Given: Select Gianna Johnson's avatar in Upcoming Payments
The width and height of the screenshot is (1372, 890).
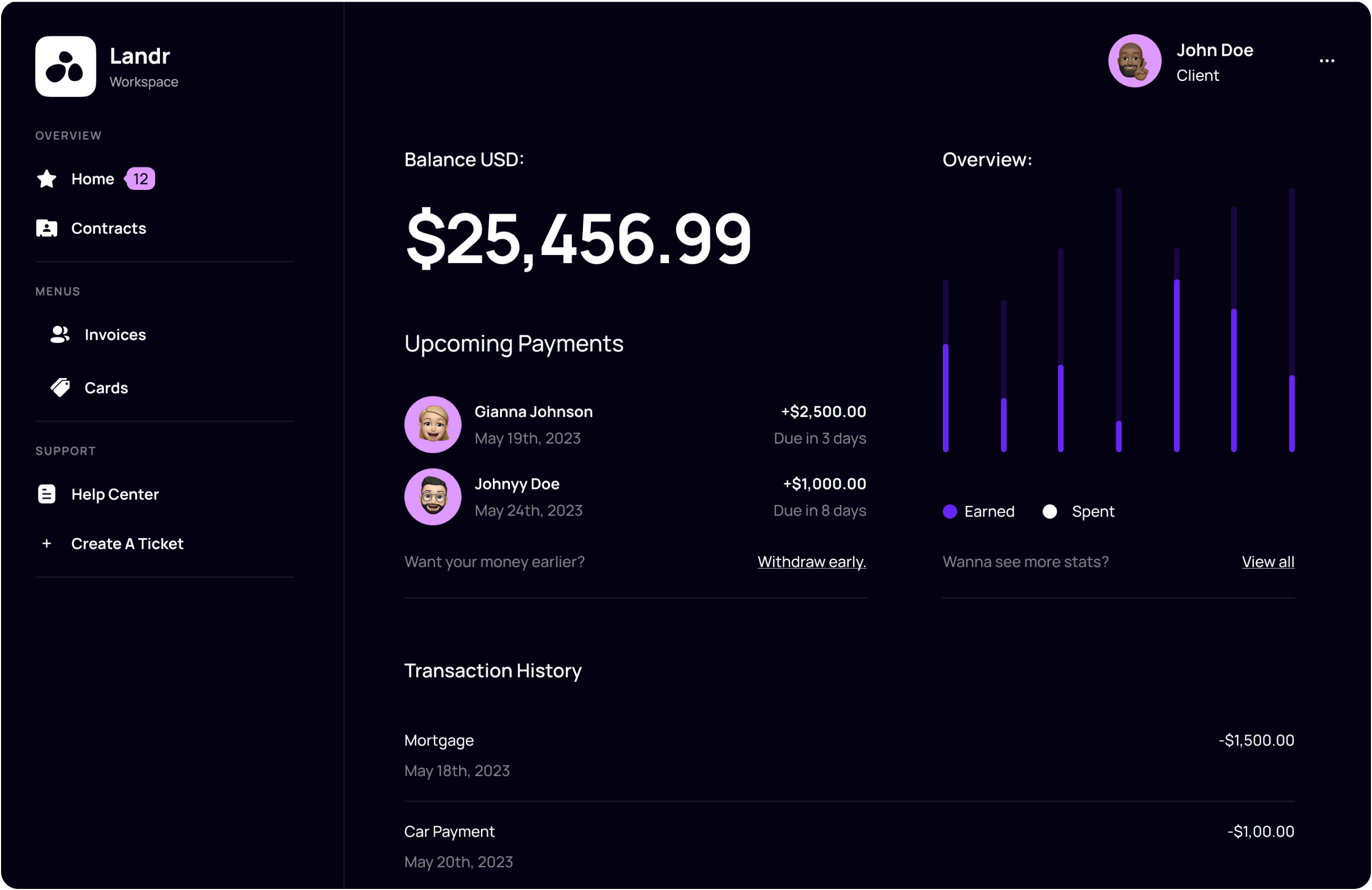Looking at the screenshot, I should click(433, 425).
